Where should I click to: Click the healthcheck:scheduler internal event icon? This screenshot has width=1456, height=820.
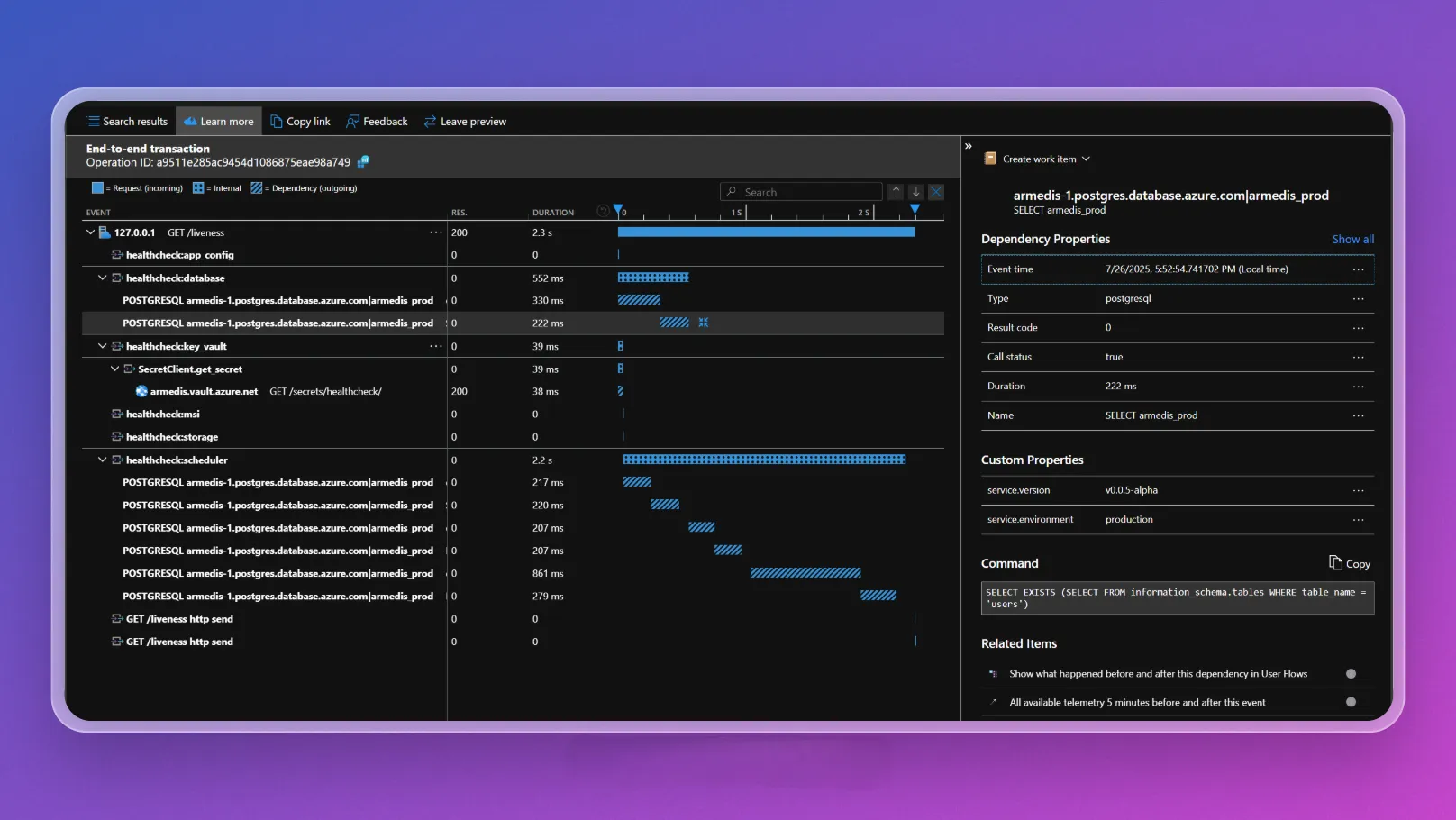point(117,460)
